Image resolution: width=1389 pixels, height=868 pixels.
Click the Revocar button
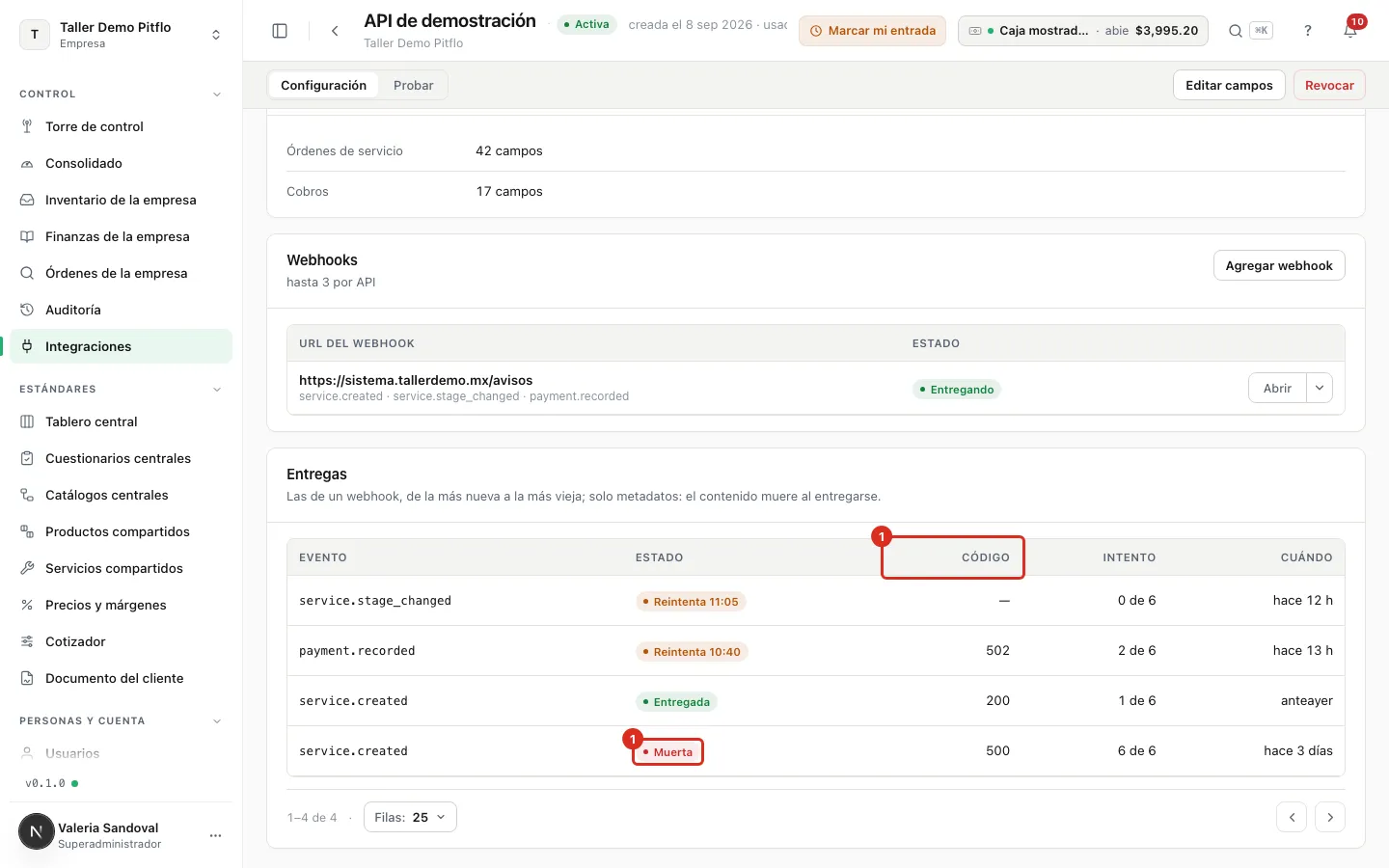(1329, 85)
